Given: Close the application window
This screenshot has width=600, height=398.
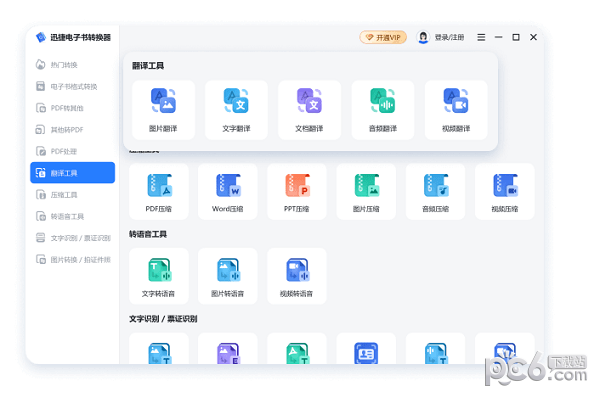Looking at the screenshot, I should [533, 37].
